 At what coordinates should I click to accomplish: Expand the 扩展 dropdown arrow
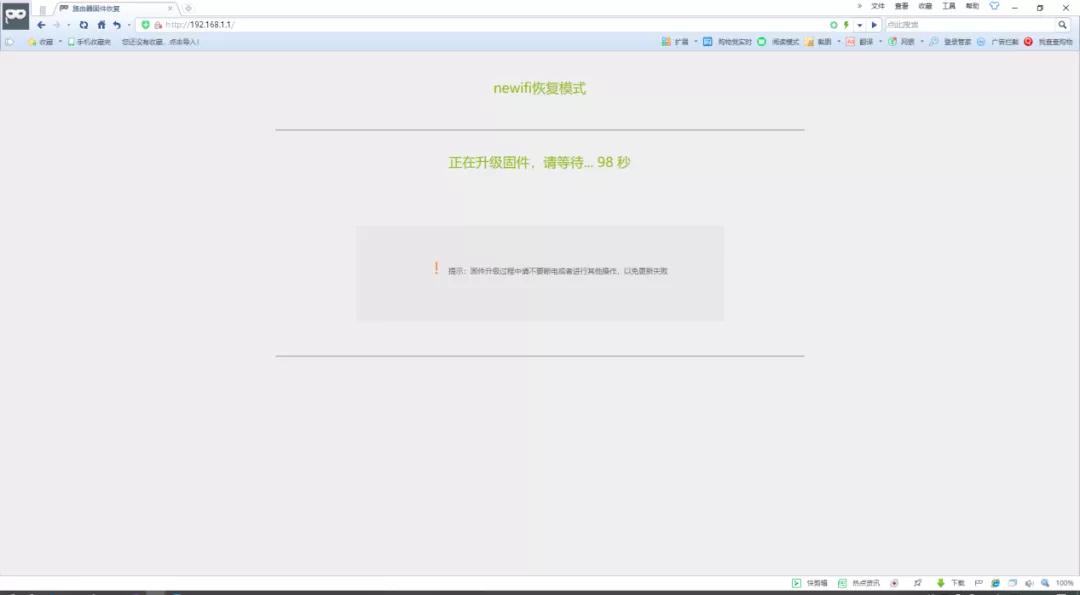tap(696, 42)
